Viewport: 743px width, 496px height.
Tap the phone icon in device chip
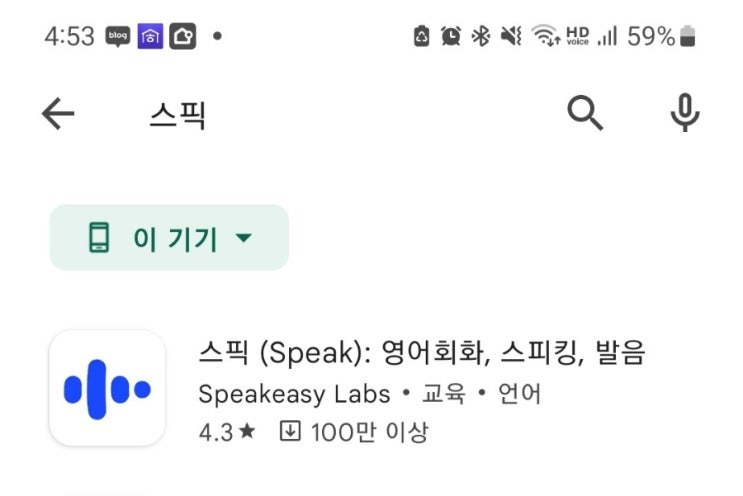[98, 238]
